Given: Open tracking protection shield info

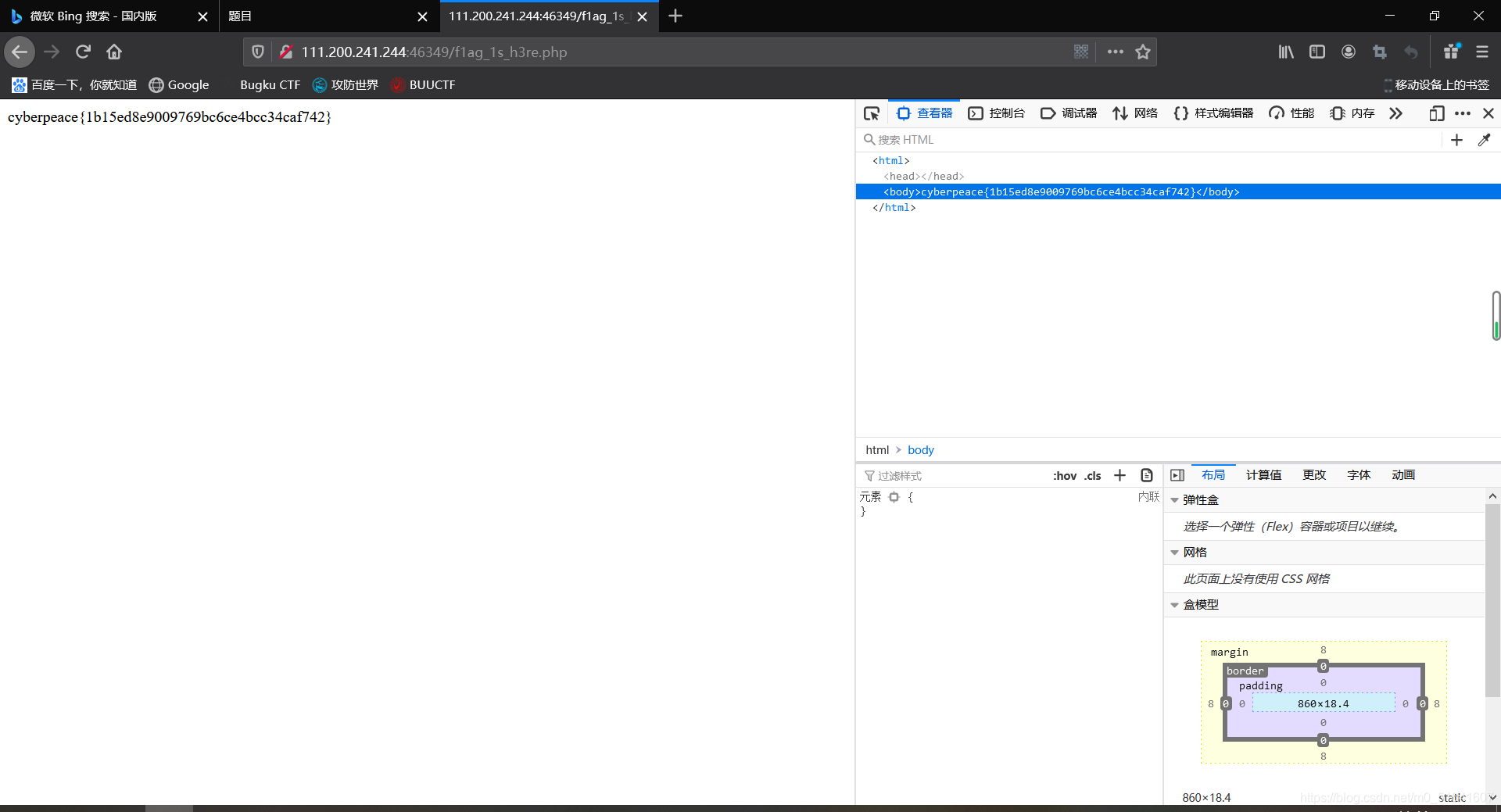Looking at the screenshot, I should click(257, 52).
